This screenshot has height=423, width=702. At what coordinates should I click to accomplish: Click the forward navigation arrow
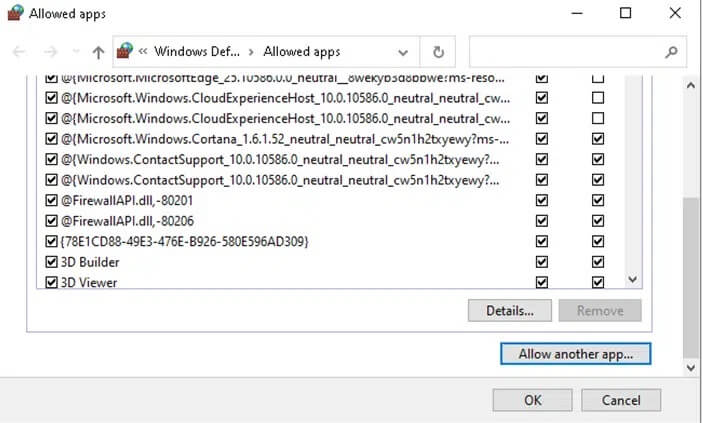point(50,52)
